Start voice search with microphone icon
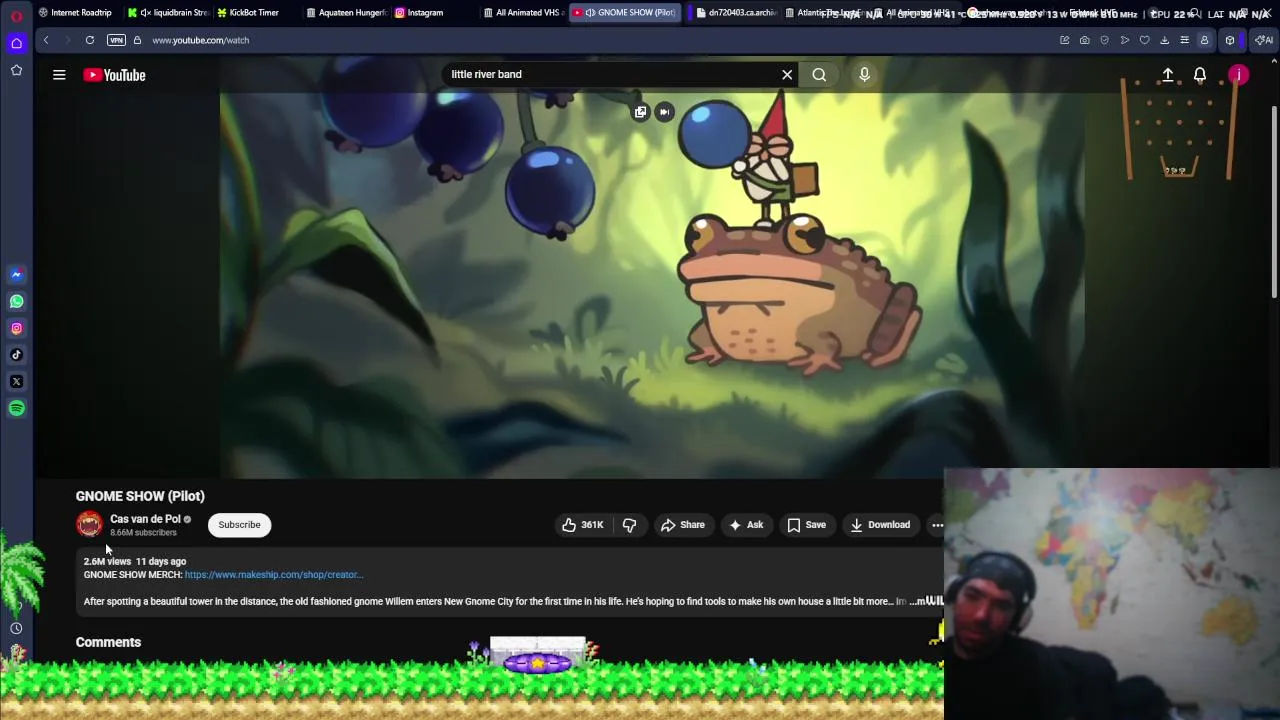Viewport: 1280px width, 720px height. (x=865, y=74)
